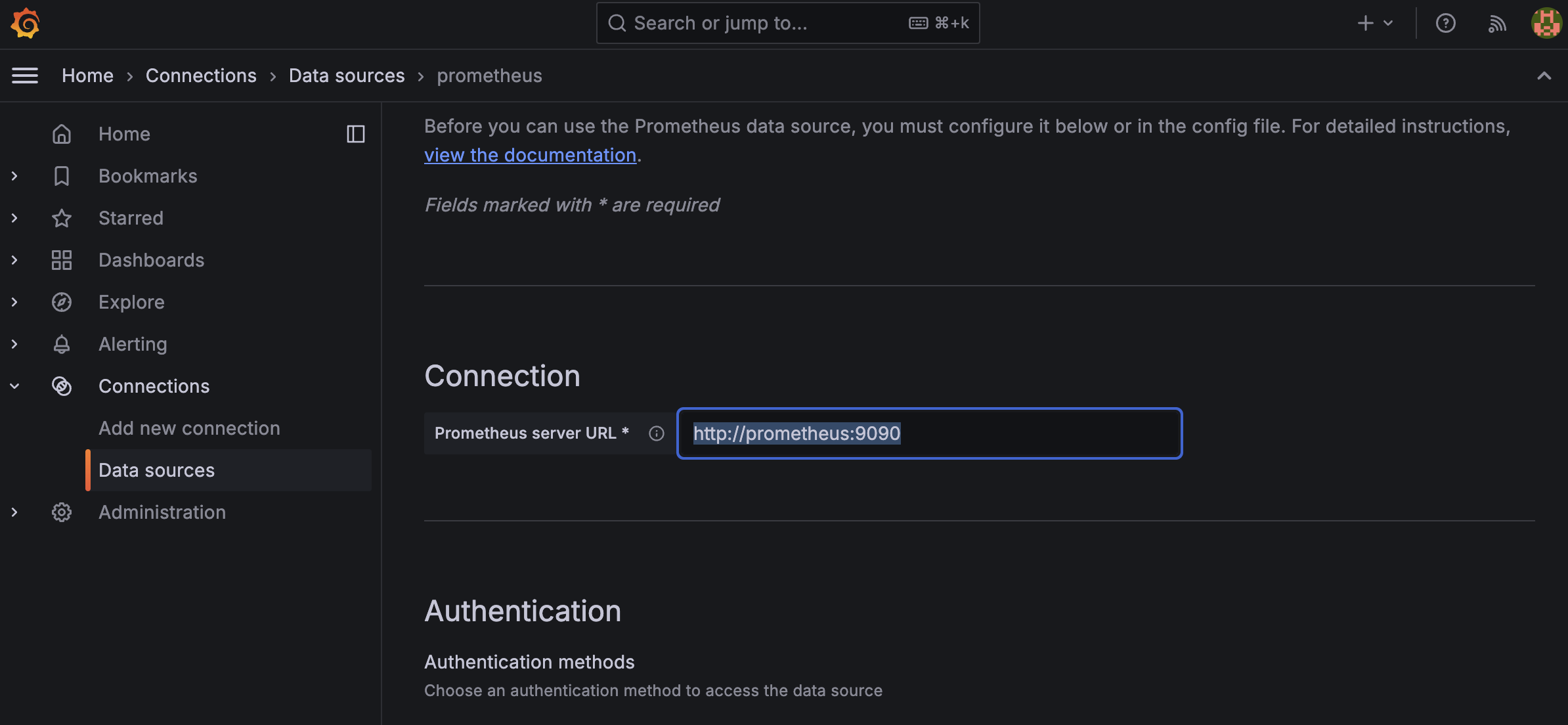The height and width of the screenshot is (725, 1568).
Task: Click the Administration gear icon
Action: pyautogui.click(x=62, y=512)
